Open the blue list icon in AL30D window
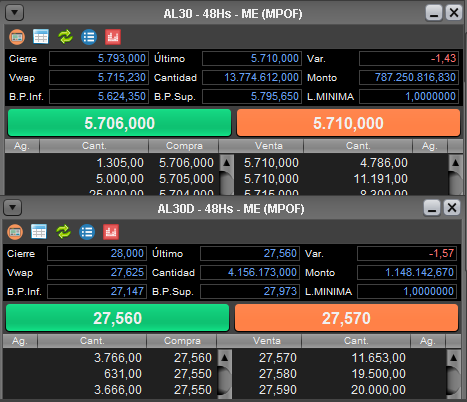Screen dimensions: 467x402 tap(87, 232)
